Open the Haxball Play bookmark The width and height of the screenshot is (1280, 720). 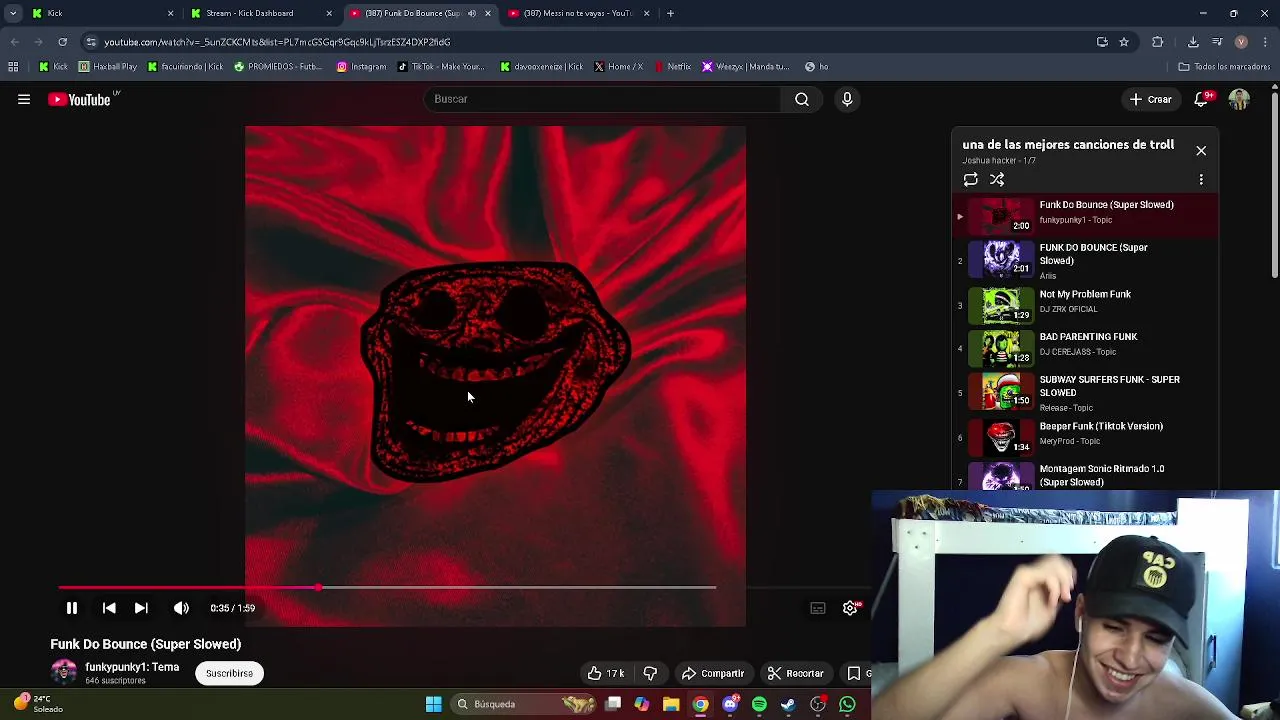(108, 67)
